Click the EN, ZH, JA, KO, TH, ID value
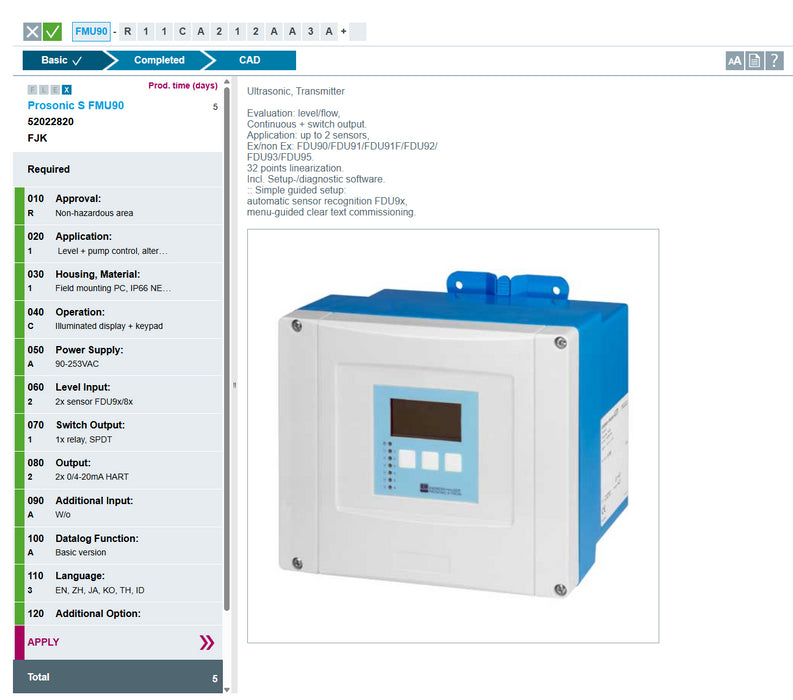This screenshot has width=793, height=700. coord(100,590)
